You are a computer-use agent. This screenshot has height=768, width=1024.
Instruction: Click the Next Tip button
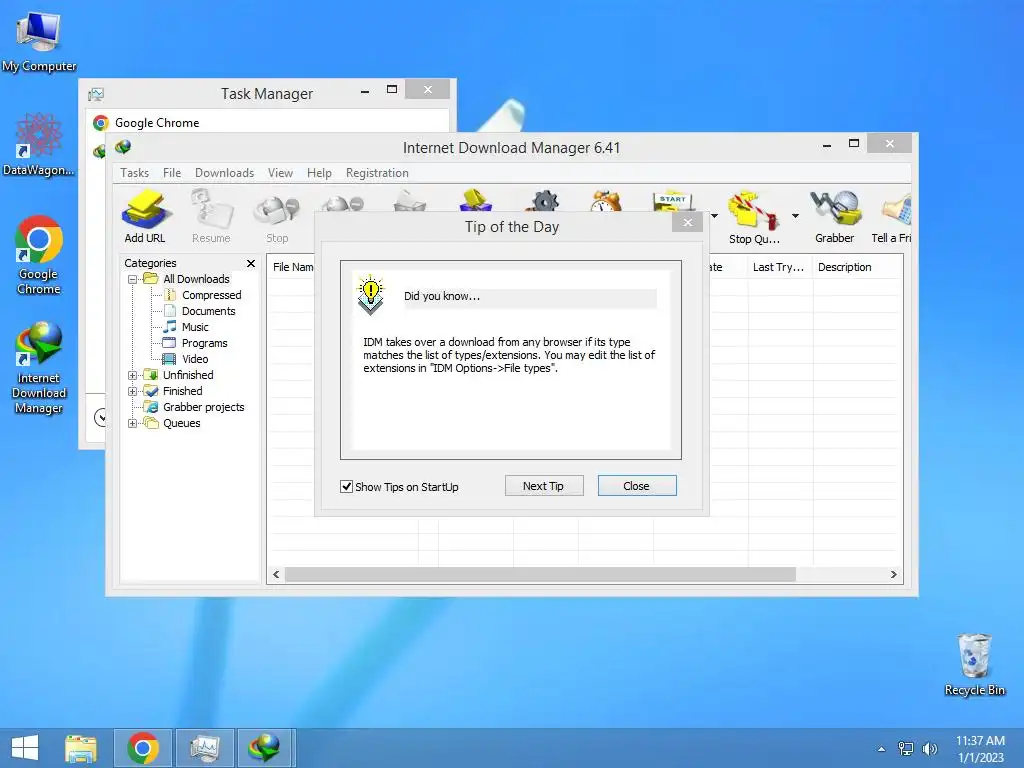coord(543,486)
